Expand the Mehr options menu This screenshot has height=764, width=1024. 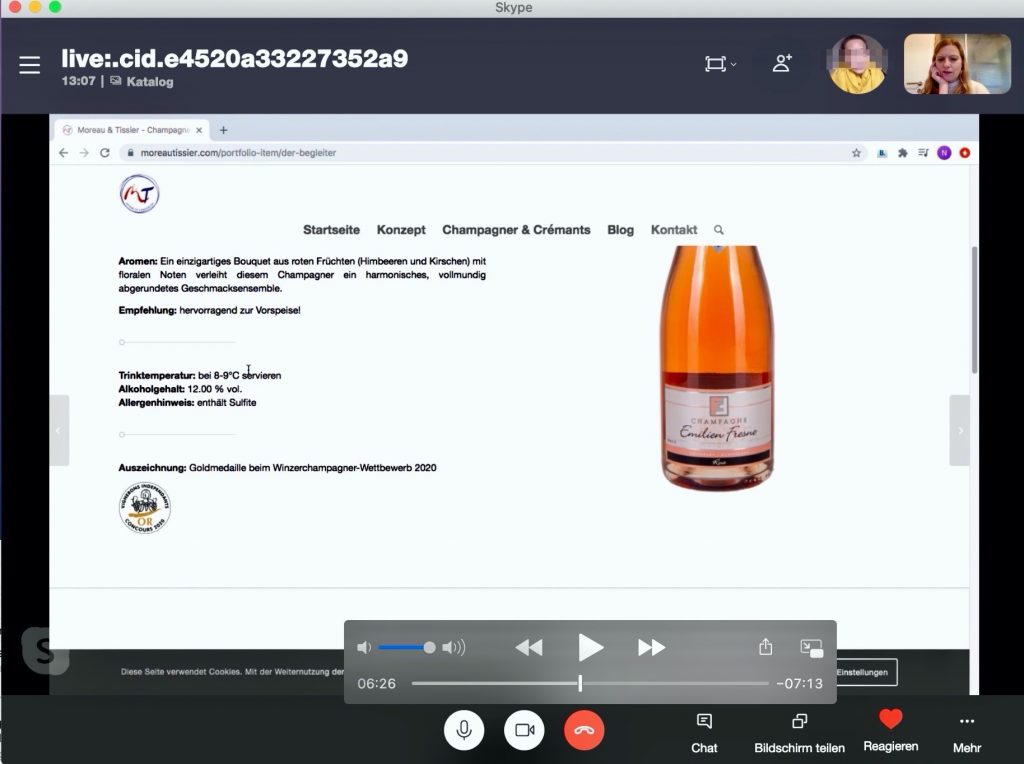[x=966, y=732]
